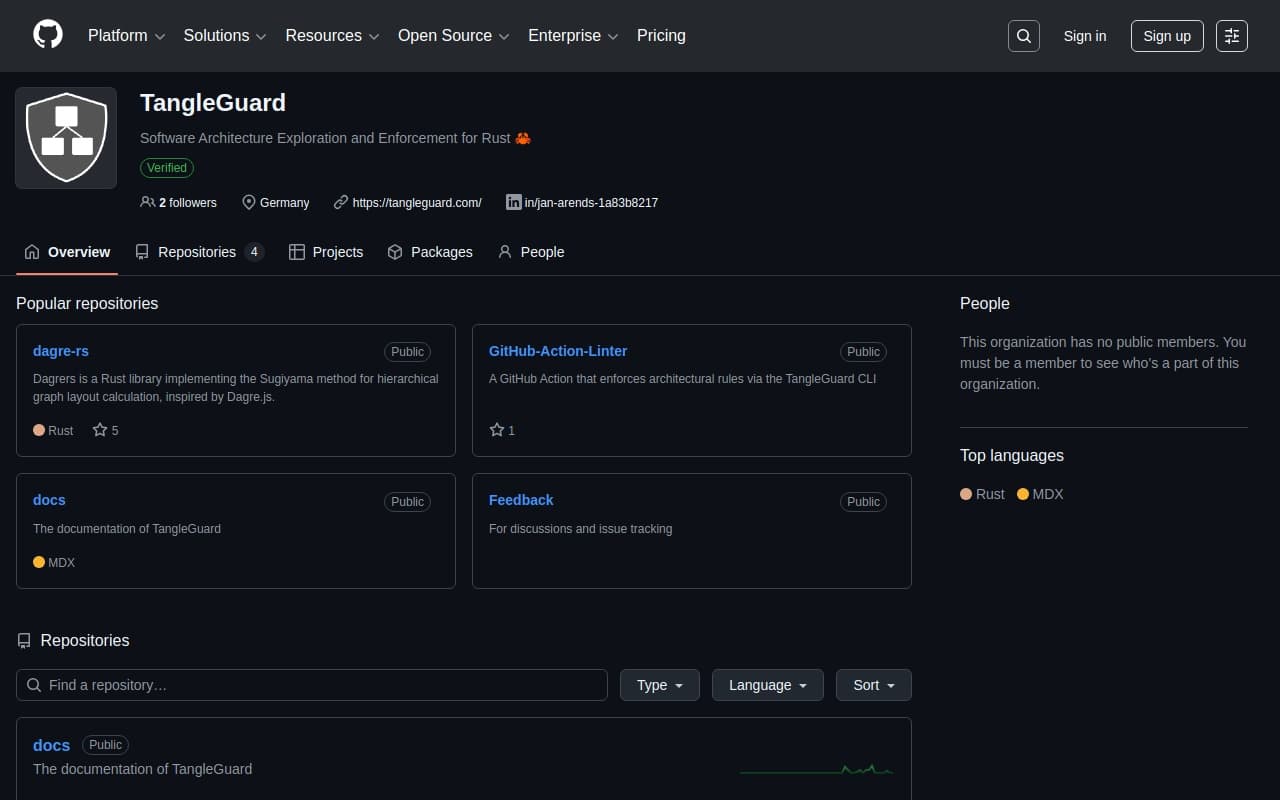Viewport: 1280px width, 800px height.
Task: Open the Language filter dropdown
Action: click(767, 685)
